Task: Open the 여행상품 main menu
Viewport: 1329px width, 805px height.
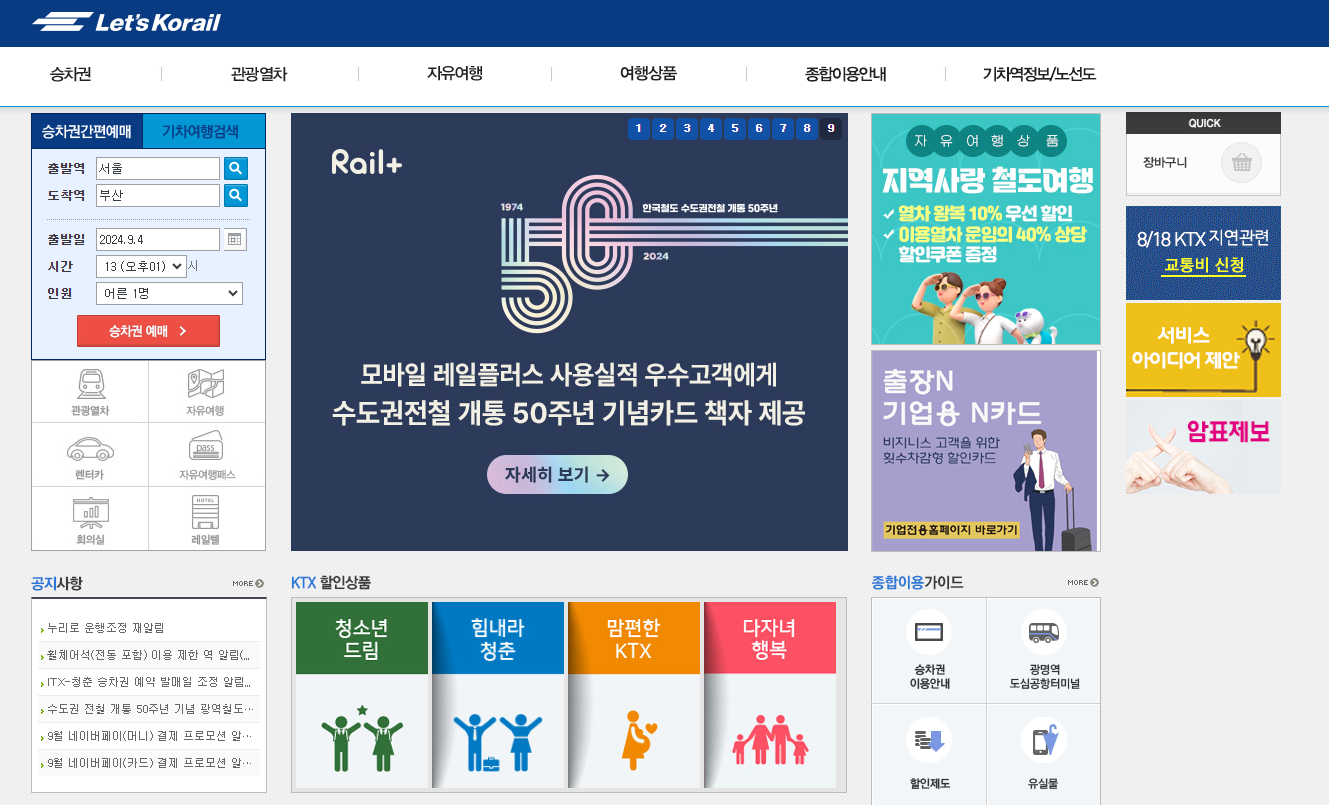Action: [648, 73]
